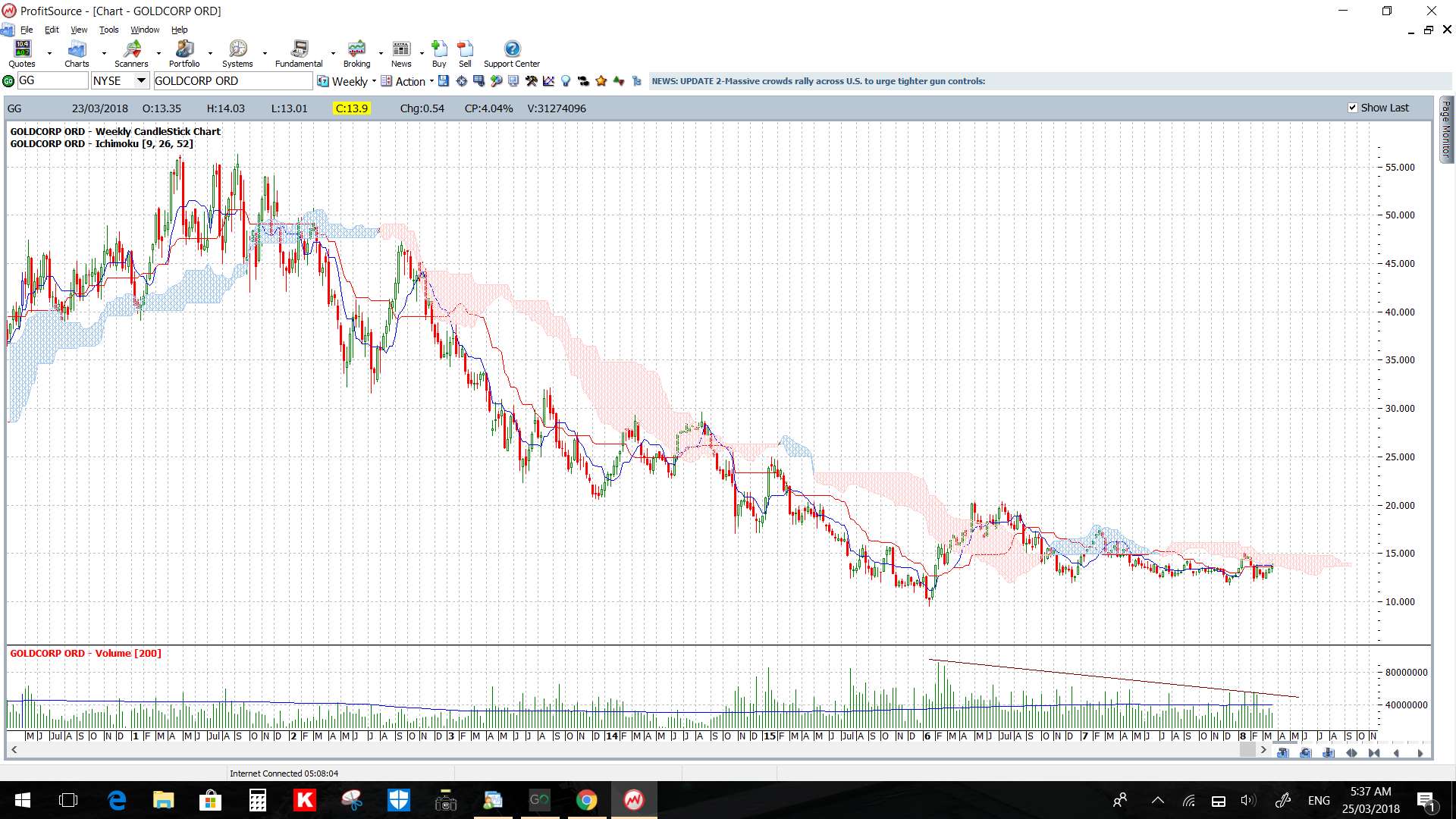Click the volume speaker tray icon
This screenshot has width=1456, height=819.
(x=1248, y=801)
